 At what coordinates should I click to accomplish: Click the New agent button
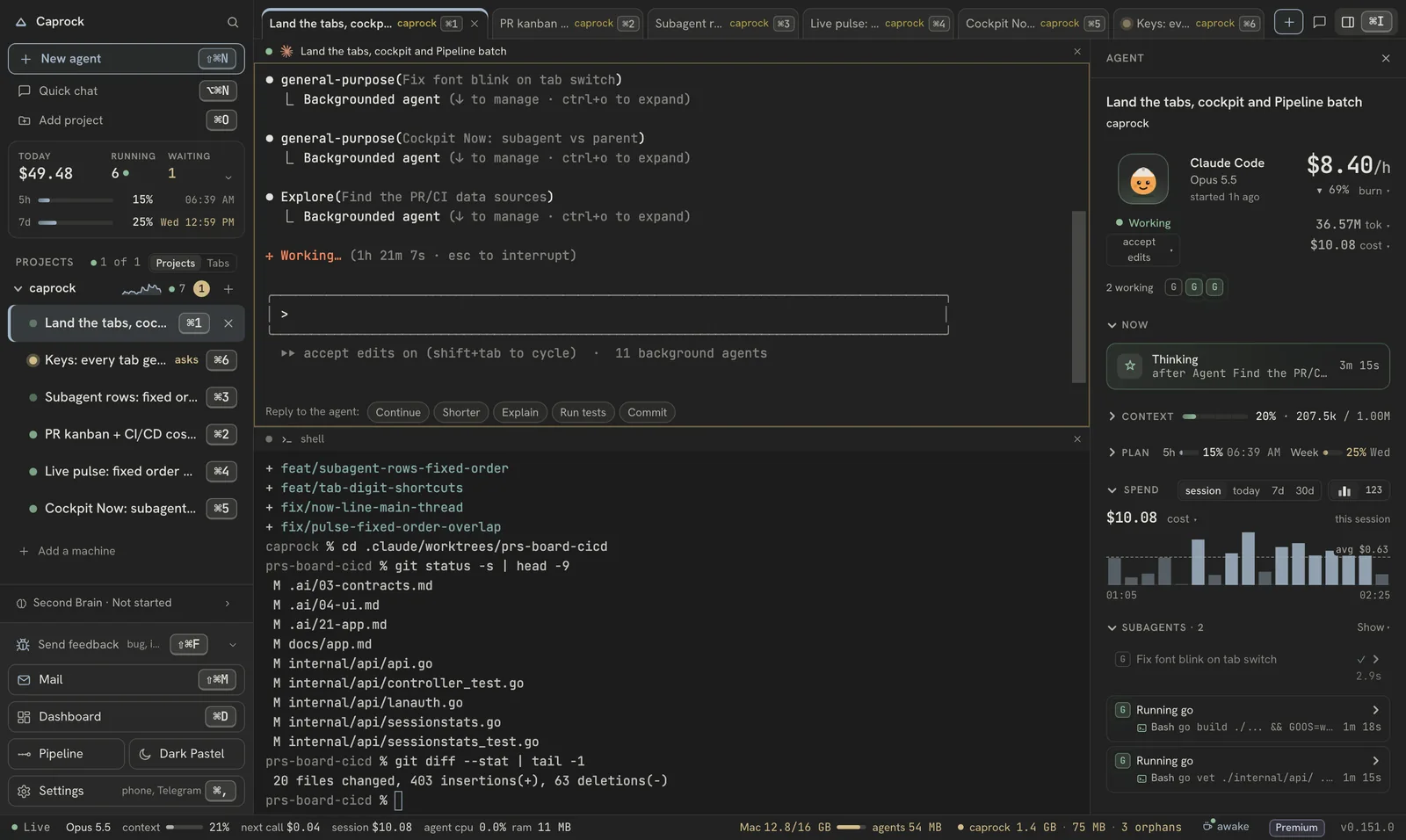(127, 59)
